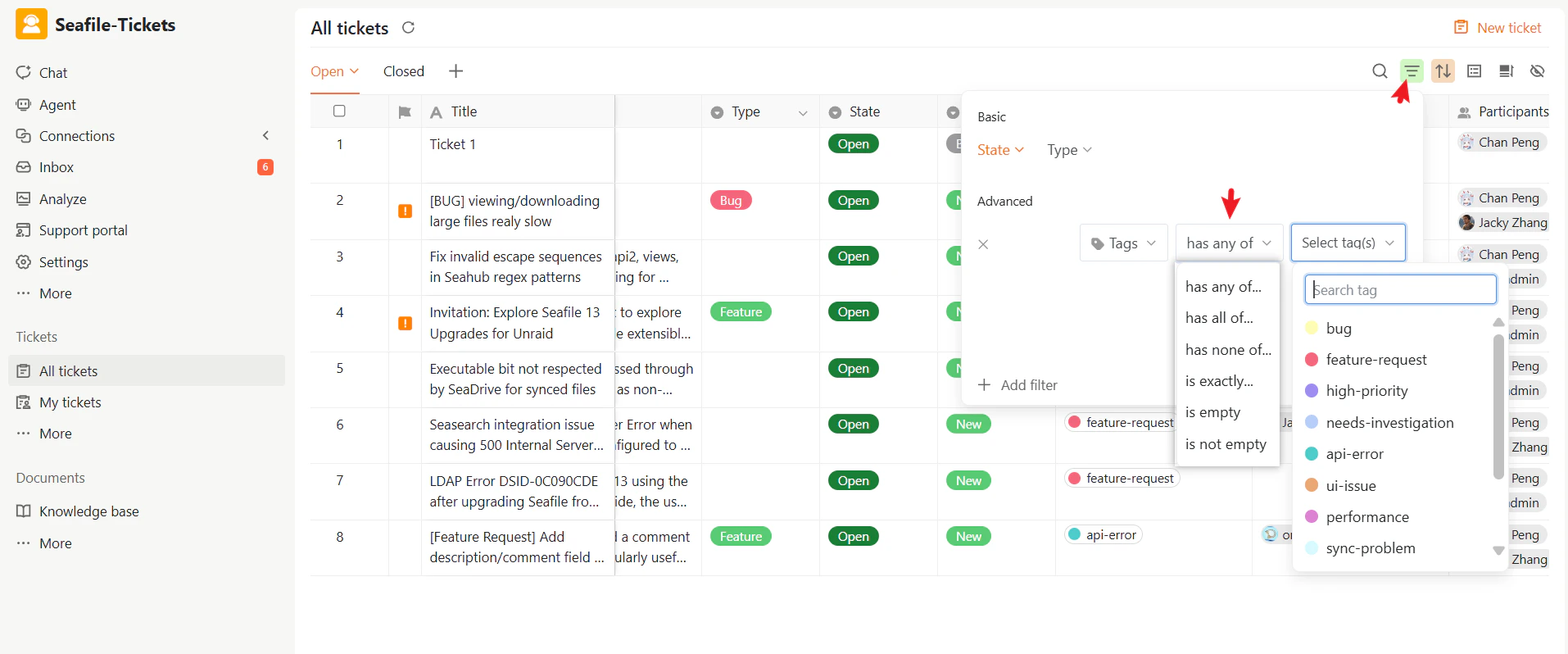Viewport: 1568px width, 654px height.
Task: Choose 'is empty' operator option
Action: point(1227,412)
